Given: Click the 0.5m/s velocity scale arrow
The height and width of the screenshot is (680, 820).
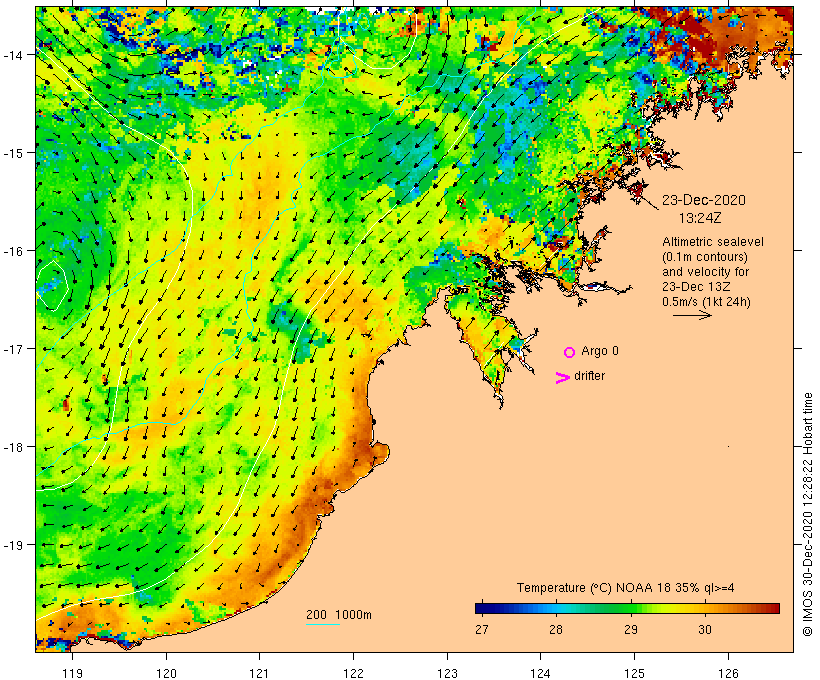Looking at the screenshot, I should (692, 315).
